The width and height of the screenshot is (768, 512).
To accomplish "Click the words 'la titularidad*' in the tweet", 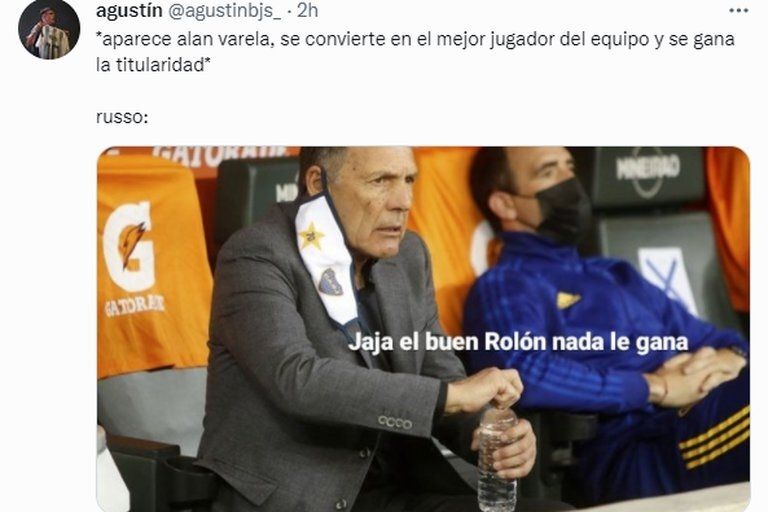I will point(153,65).
